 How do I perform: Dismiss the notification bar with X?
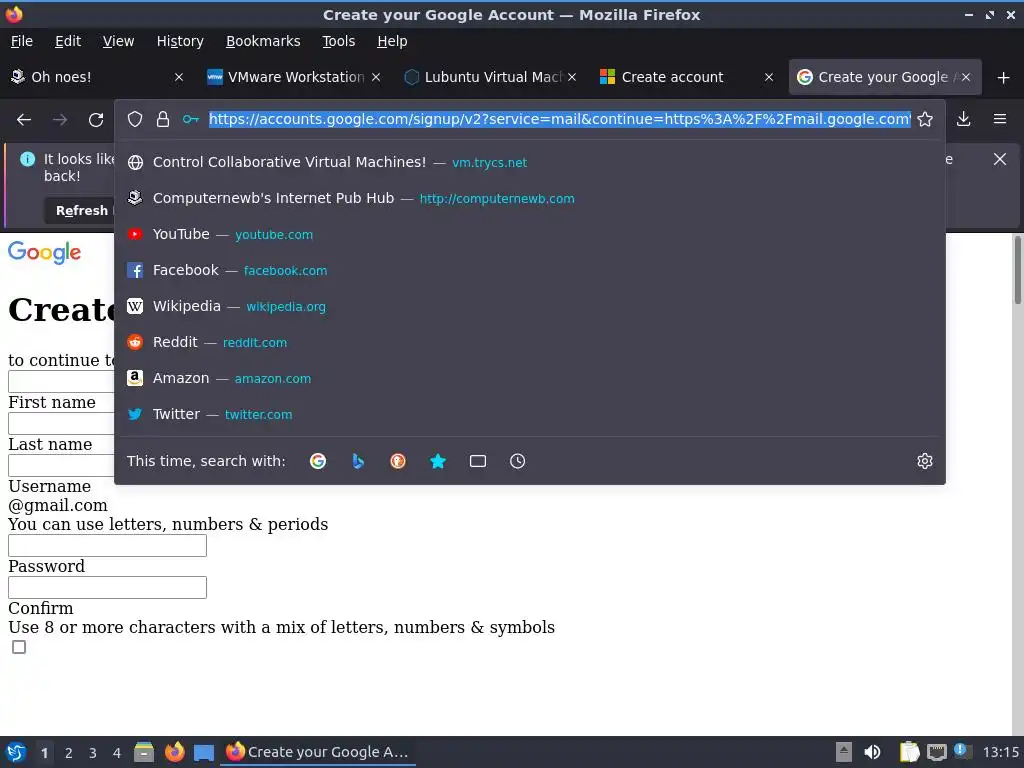click(x=1000, y=159)
